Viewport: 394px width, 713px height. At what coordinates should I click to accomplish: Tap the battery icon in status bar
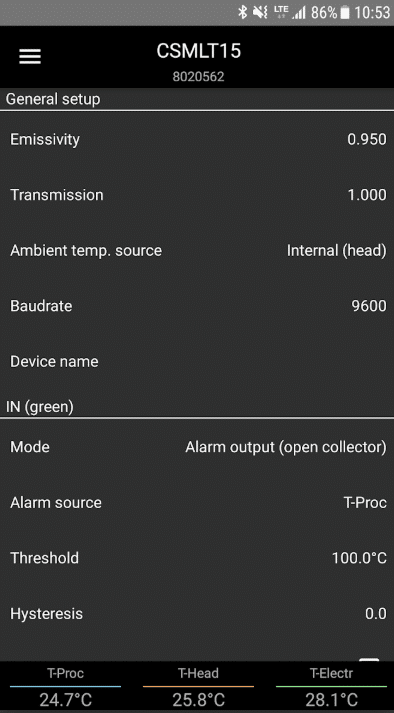click(345, 13)
